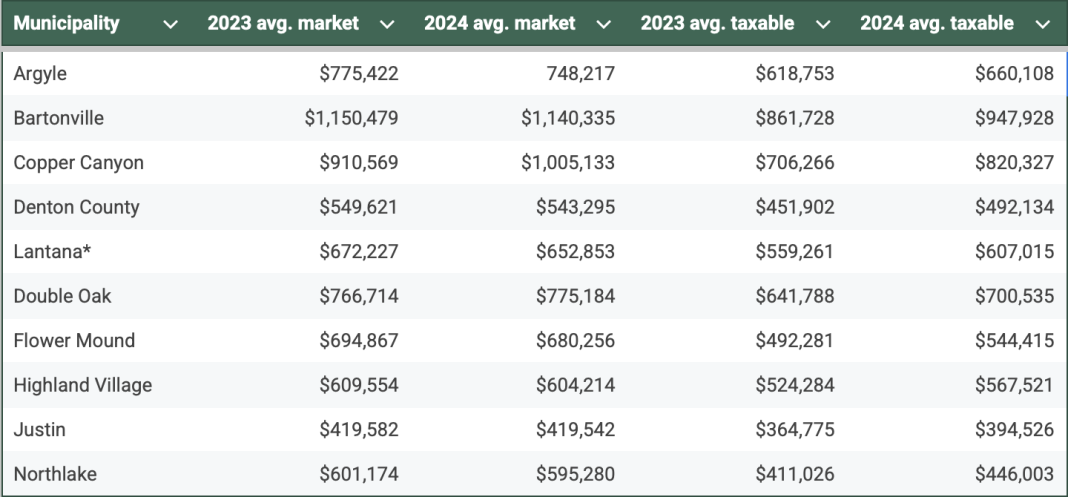Click the Flower Mound cell
This screenshot has height=497, width=1068.
(x=74, y=340)
